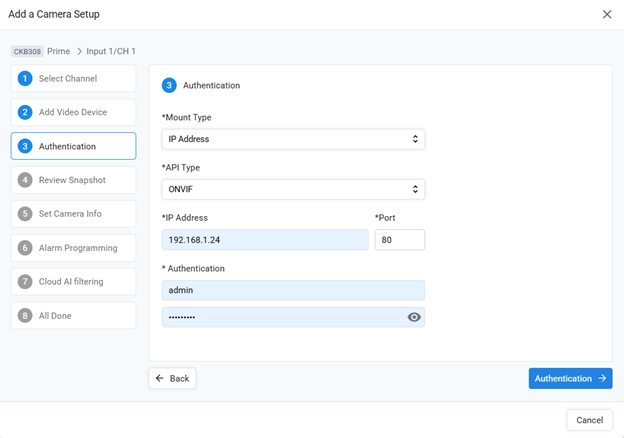Image resolution: width=624 pixels, height=438 pixels.
Task: Click the CKB308 device tag in breadcrumb
Action: click(x=27, y=51)
